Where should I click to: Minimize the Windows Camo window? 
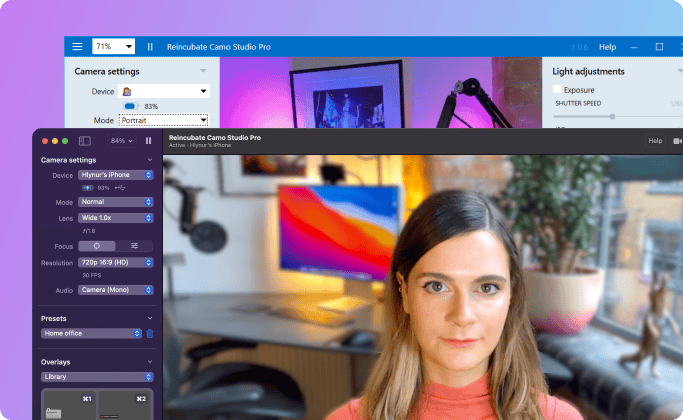coord(634,47)
